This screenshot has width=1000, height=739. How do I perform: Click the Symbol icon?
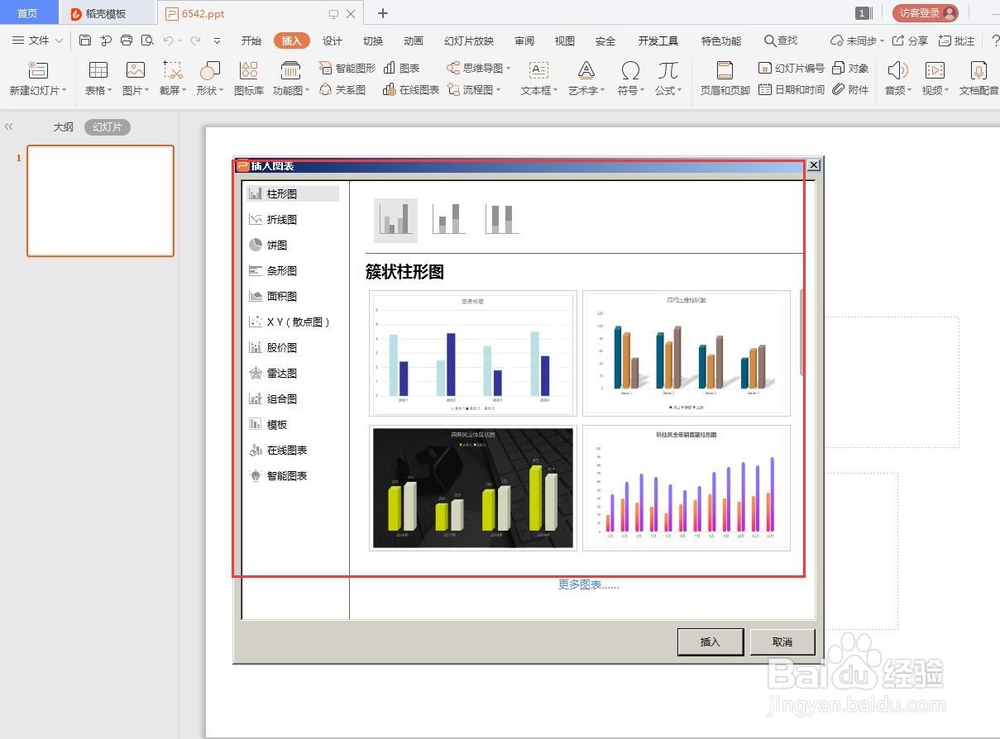pos(630,70)
